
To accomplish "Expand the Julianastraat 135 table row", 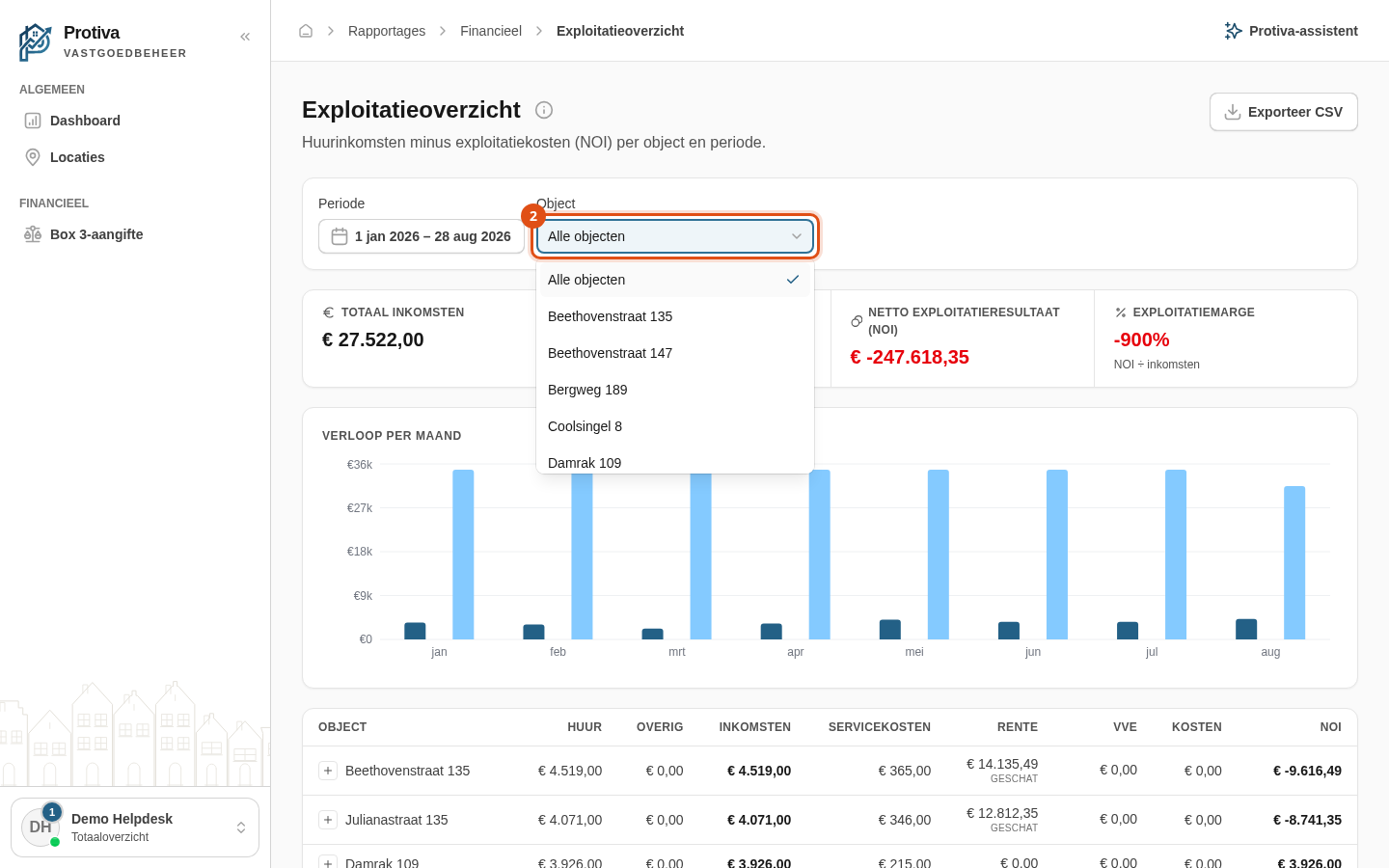I will tap(328, 820).
